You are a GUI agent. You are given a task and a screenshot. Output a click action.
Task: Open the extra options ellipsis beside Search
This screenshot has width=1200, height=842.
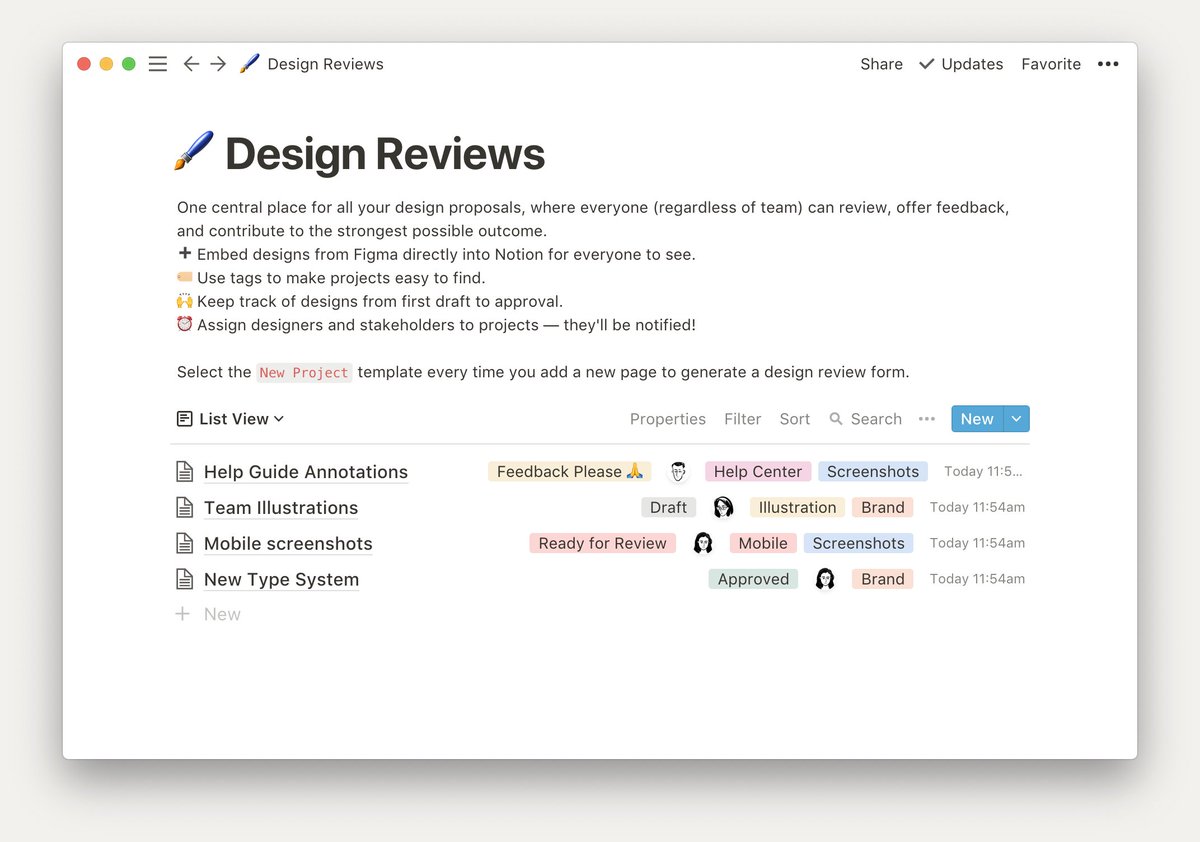tap(926, 419)
